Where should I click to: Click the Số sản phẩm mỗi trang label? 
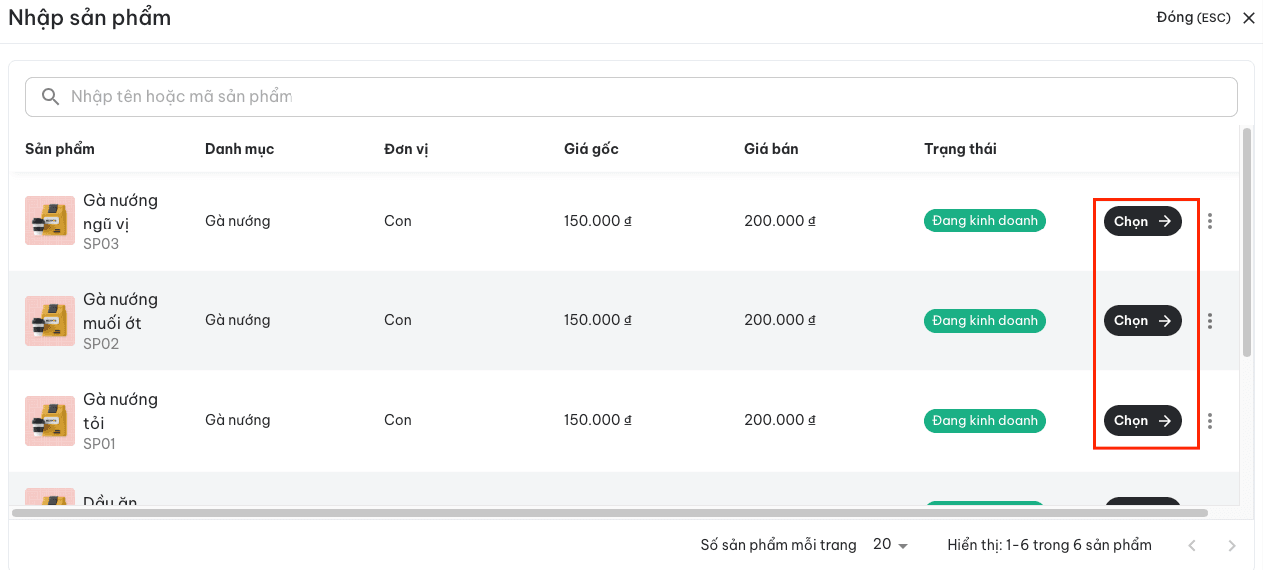click(x=778, y=545)
